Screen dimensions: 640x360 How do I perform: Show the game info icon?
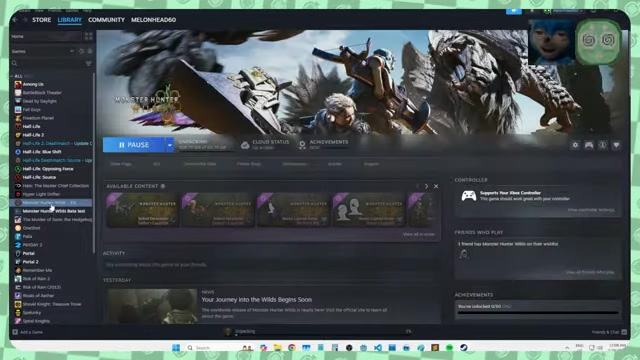pyautogui.click(x=602, y=145)
